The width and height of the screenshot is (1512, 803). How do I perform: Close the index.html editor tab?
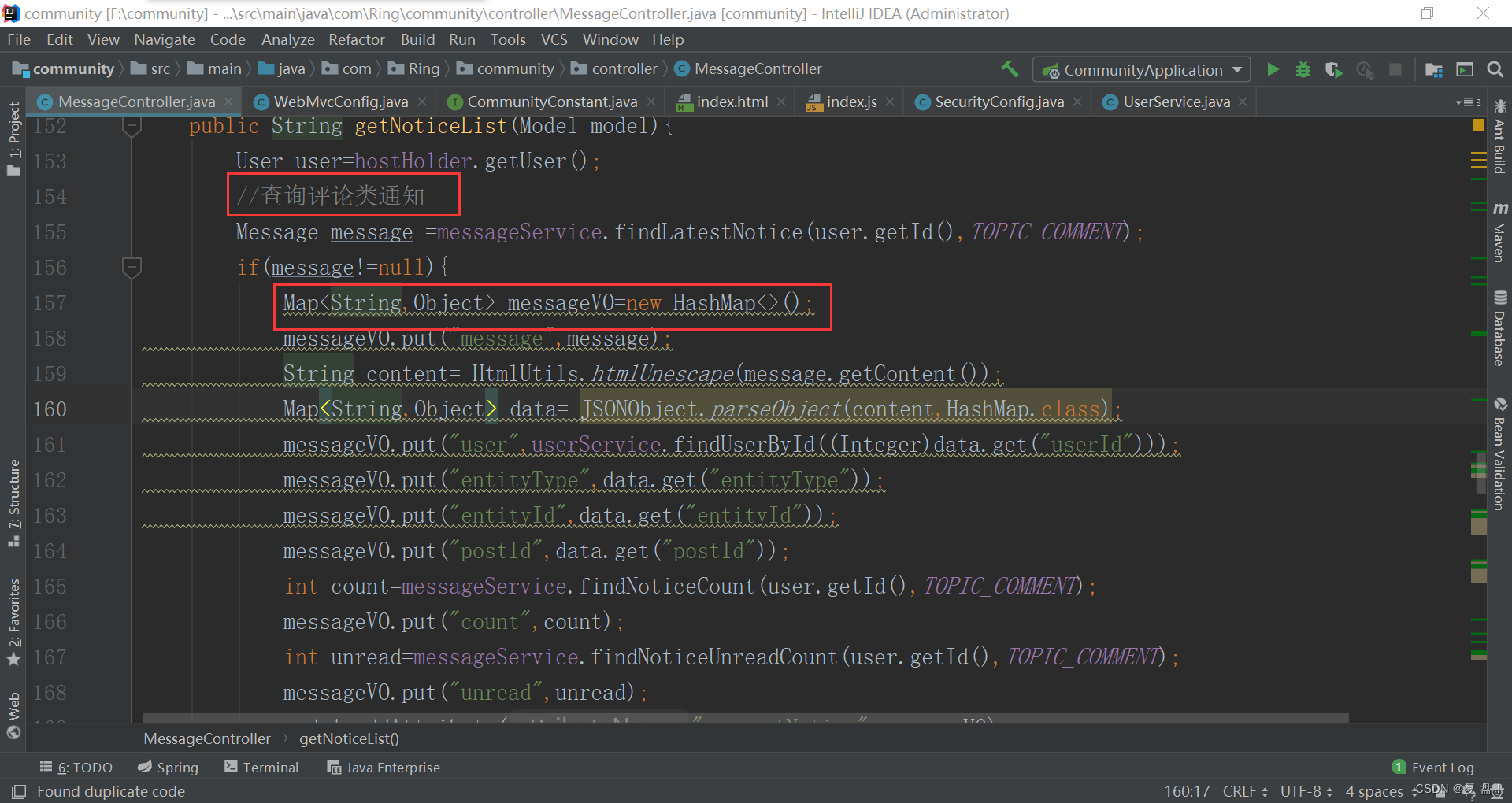pos(781,102)
